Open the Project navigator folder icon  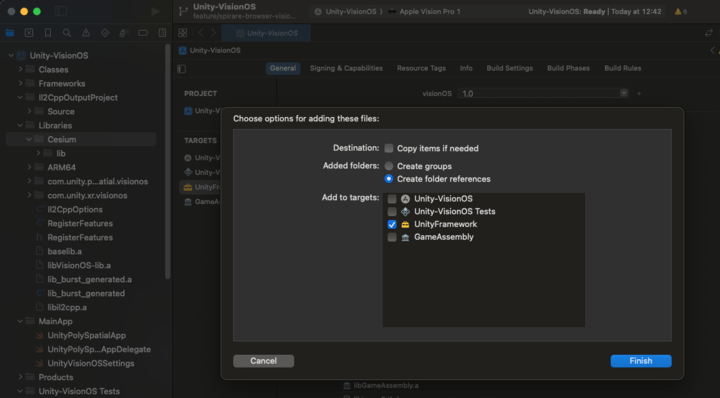10,33
